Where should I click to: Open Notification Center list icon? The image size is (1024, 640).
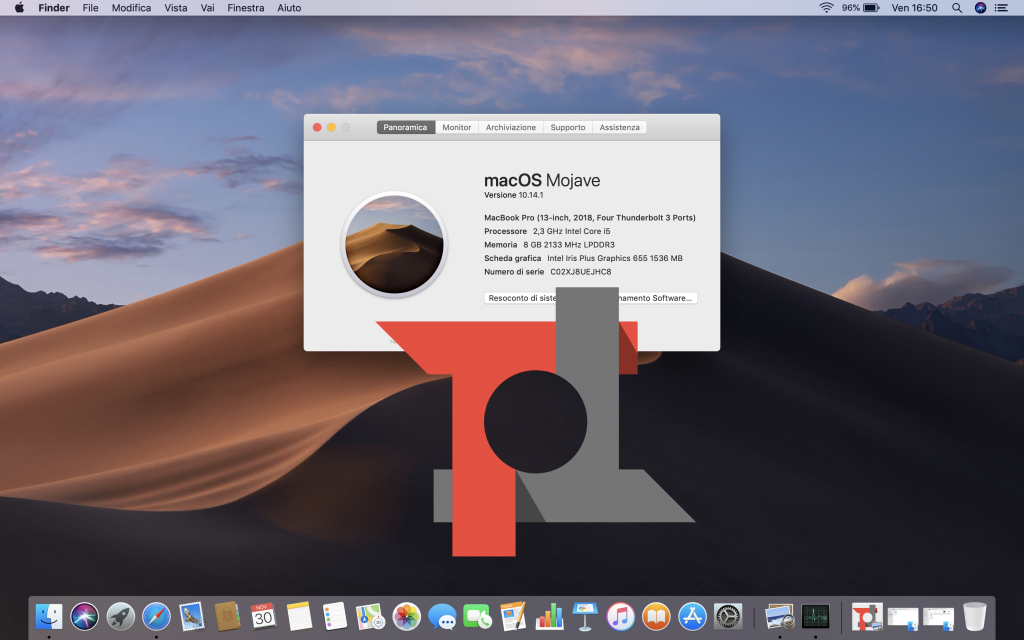(1001, 8)
